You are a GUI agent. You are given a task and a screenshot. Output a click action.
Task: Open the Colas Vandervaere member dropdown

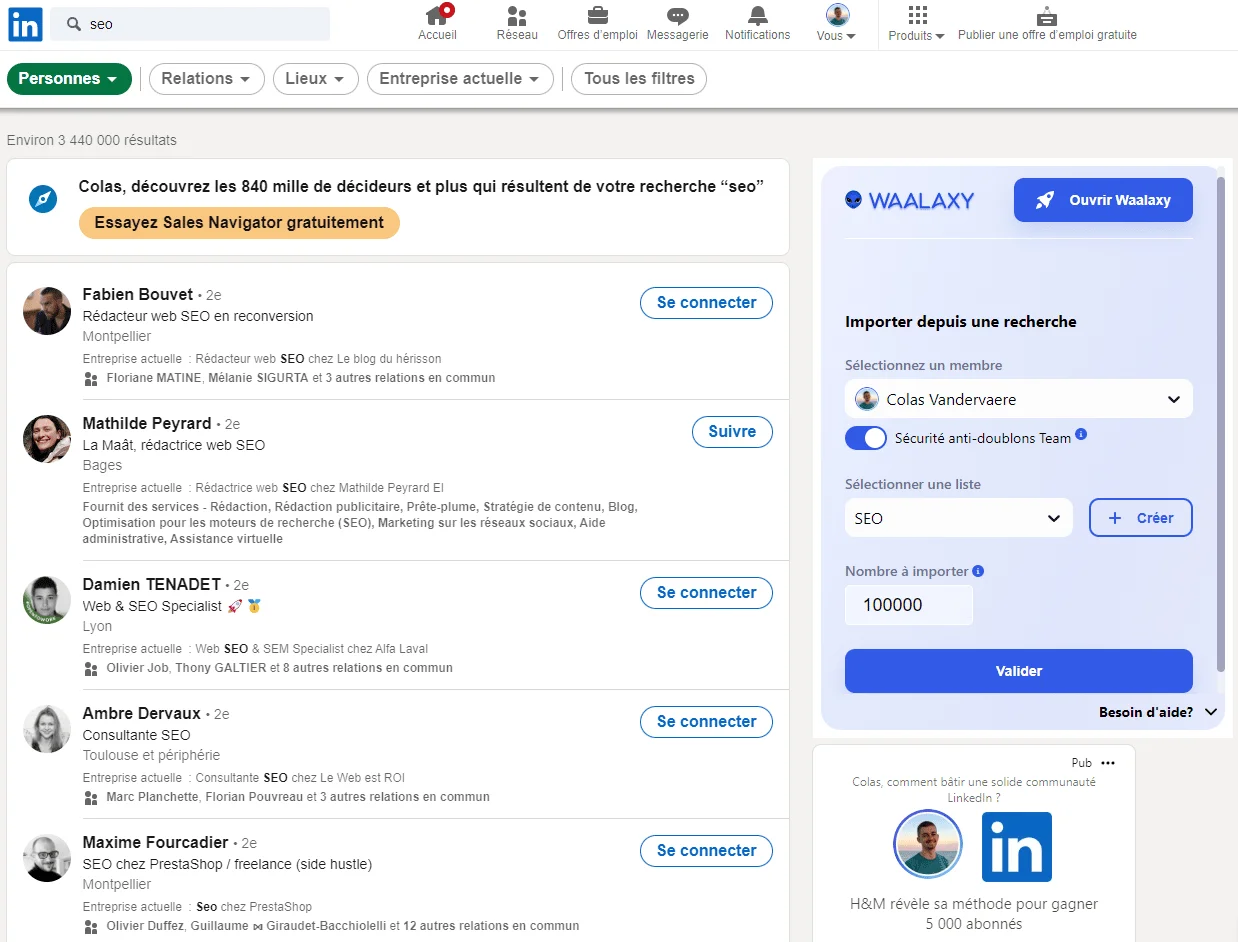1019,399
